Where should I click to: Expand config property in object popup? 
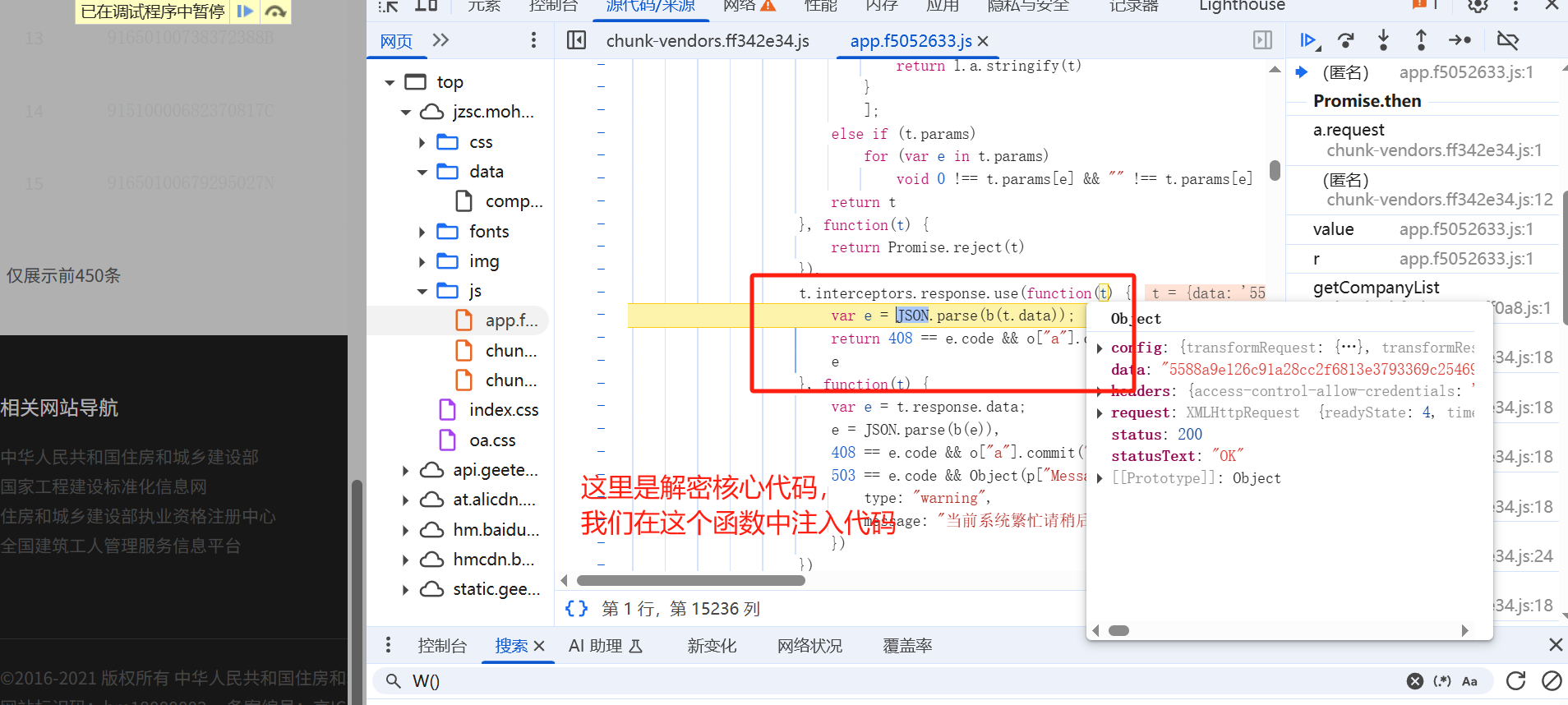1100,348
